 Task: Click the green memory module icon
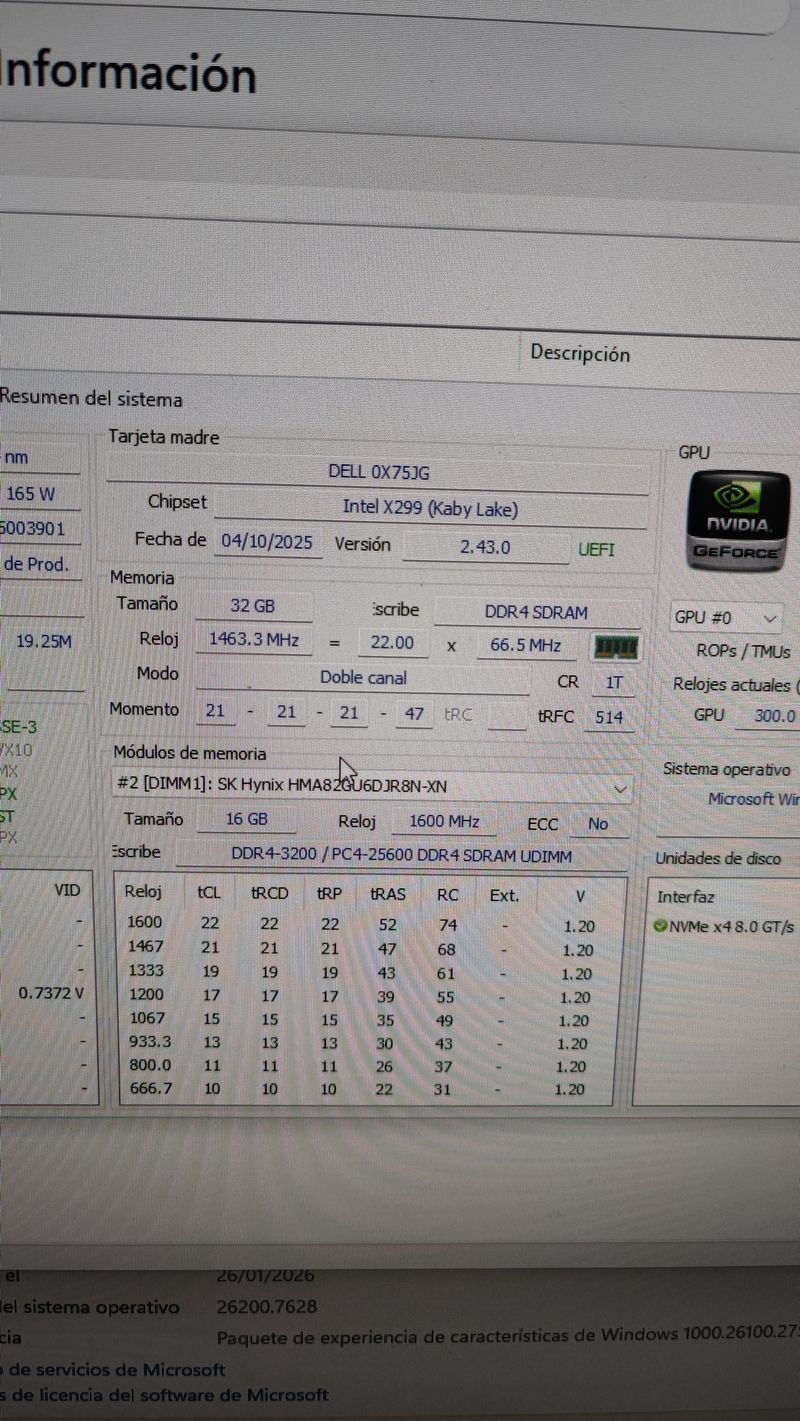click(616, 647)
